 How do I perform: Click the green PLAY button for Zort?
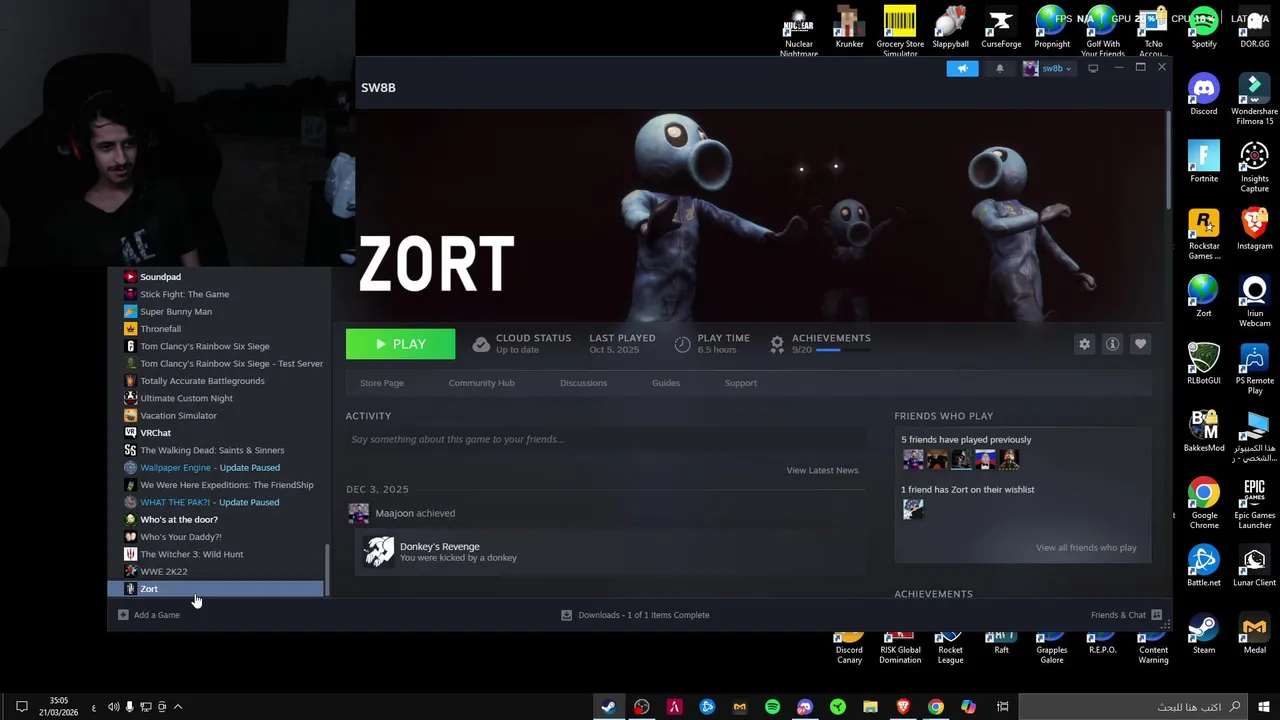point(400,344)
